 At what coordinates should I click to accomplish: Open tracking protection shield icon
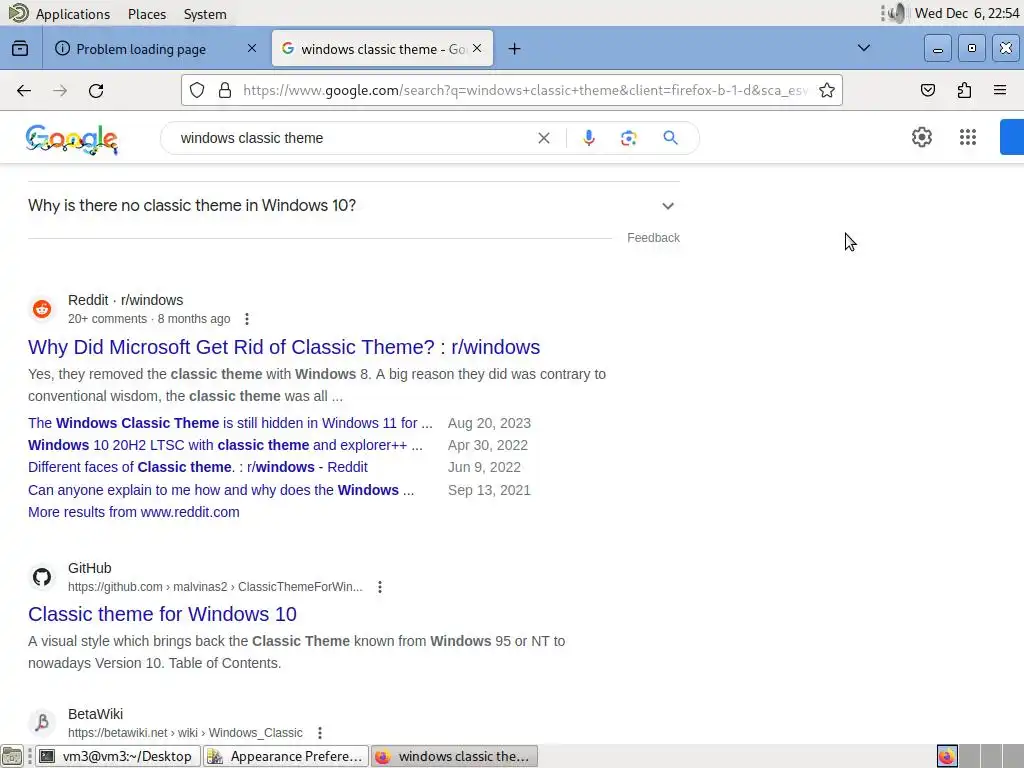pos(197,90)
